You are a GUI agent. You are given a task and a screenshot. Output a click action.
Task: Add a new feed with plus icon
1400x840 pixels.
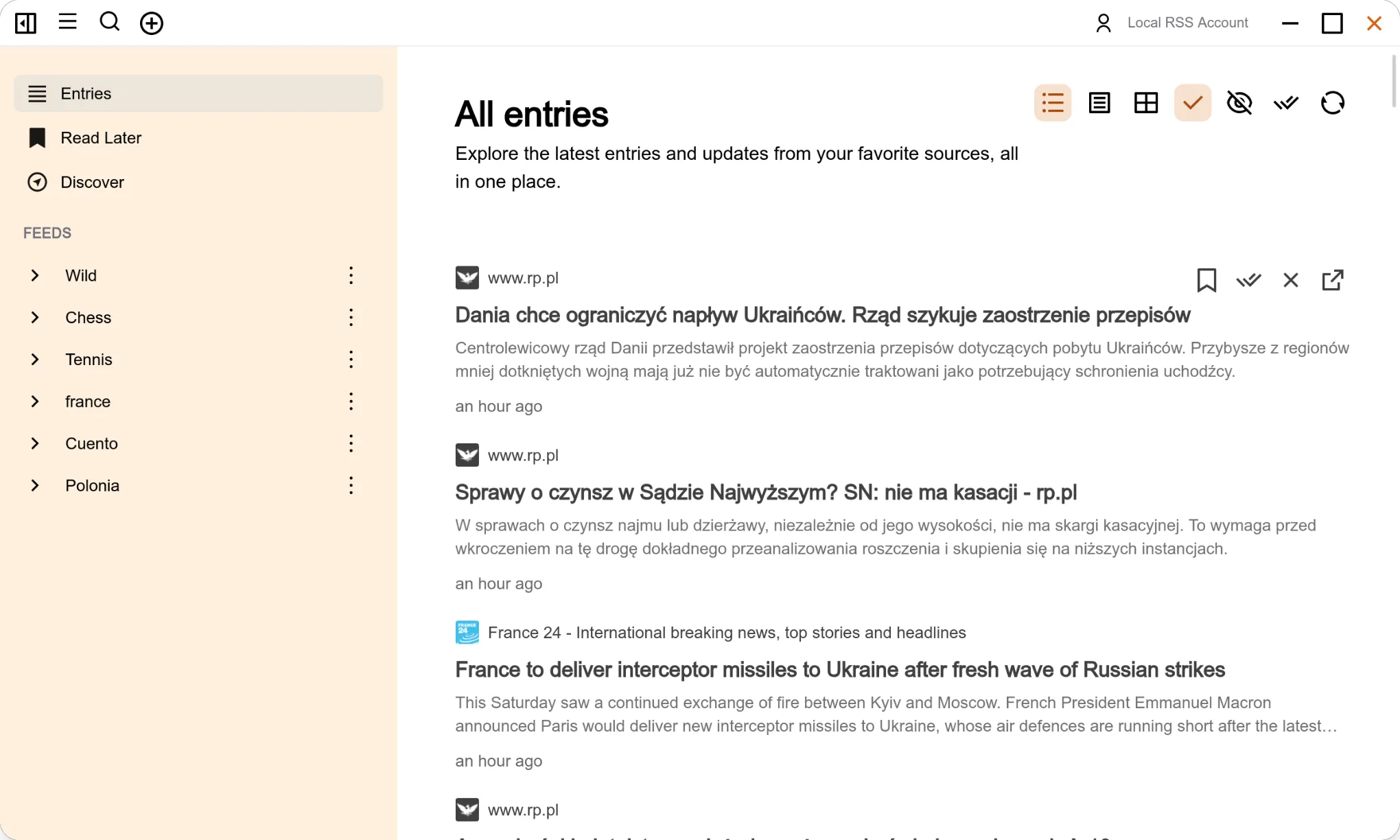coord(151,23)
